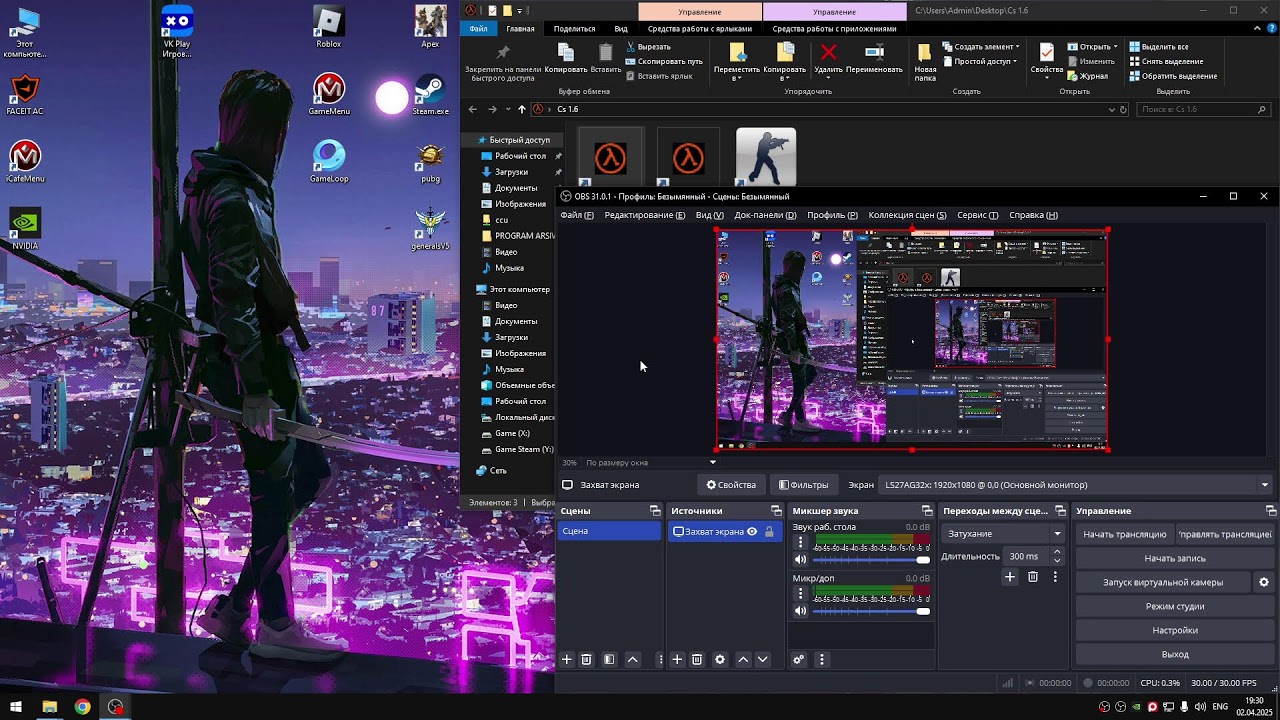Toggle visibility eye of Захват экрана source
The width and height of the screenshot is (1280, 720).
(752, 532)
